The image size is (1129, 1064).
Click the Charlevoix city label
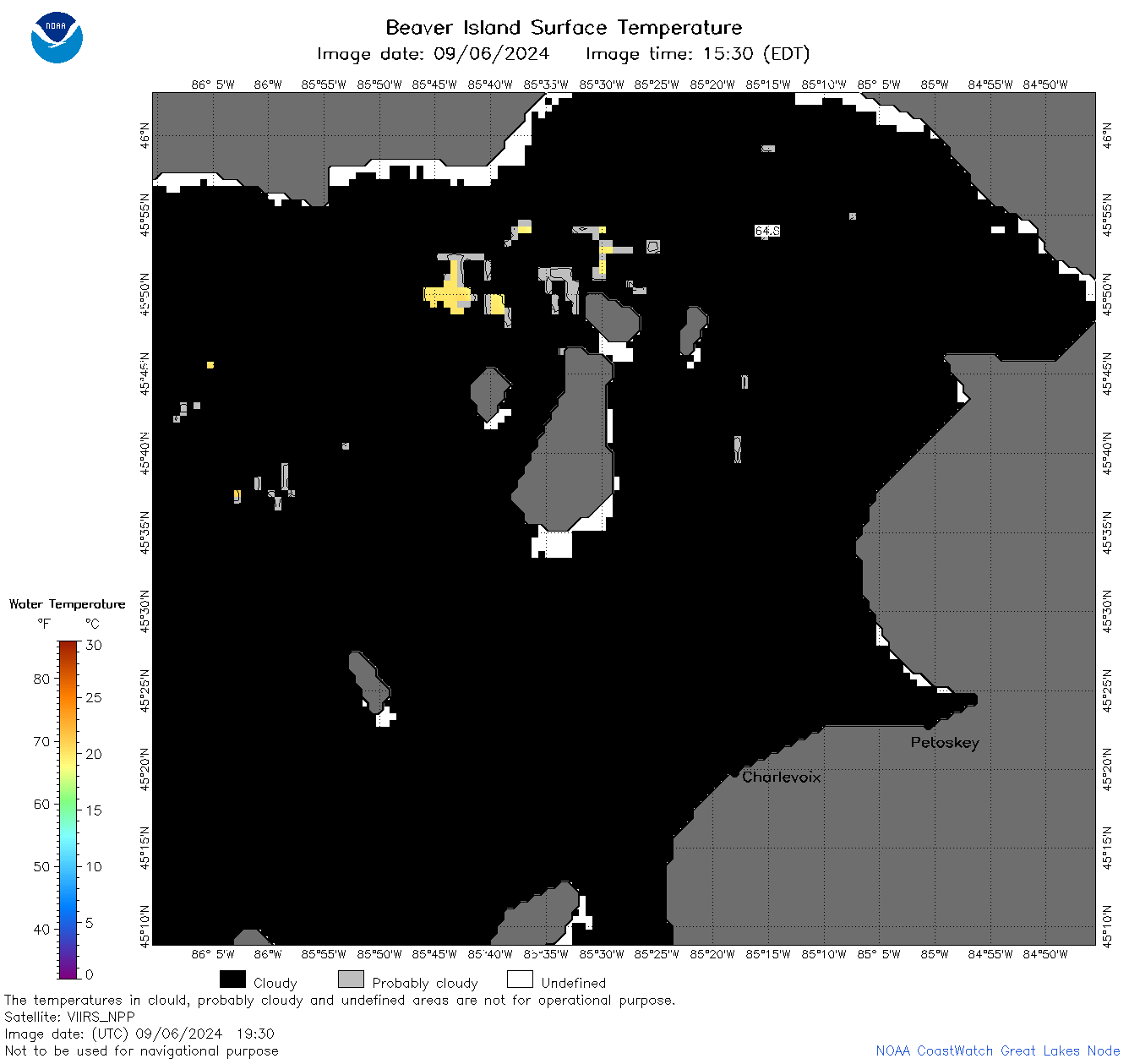(x=782, y=777)
